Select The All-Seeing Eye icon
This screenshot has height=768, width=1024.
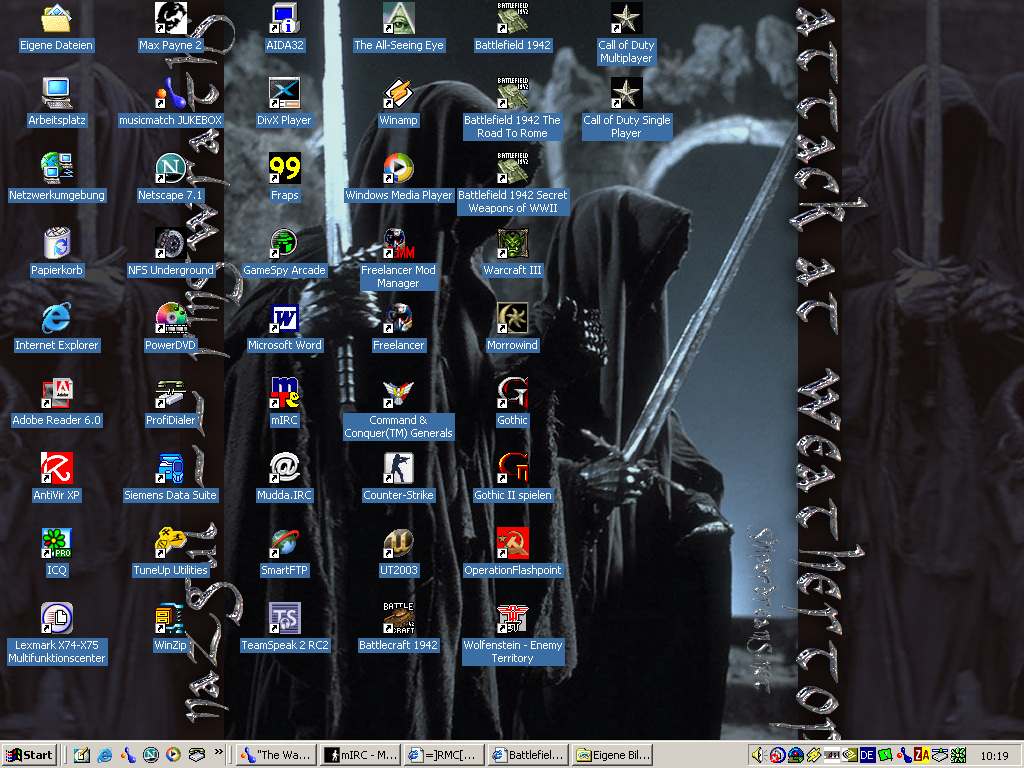pyautogui.click(x=398, y=18)
